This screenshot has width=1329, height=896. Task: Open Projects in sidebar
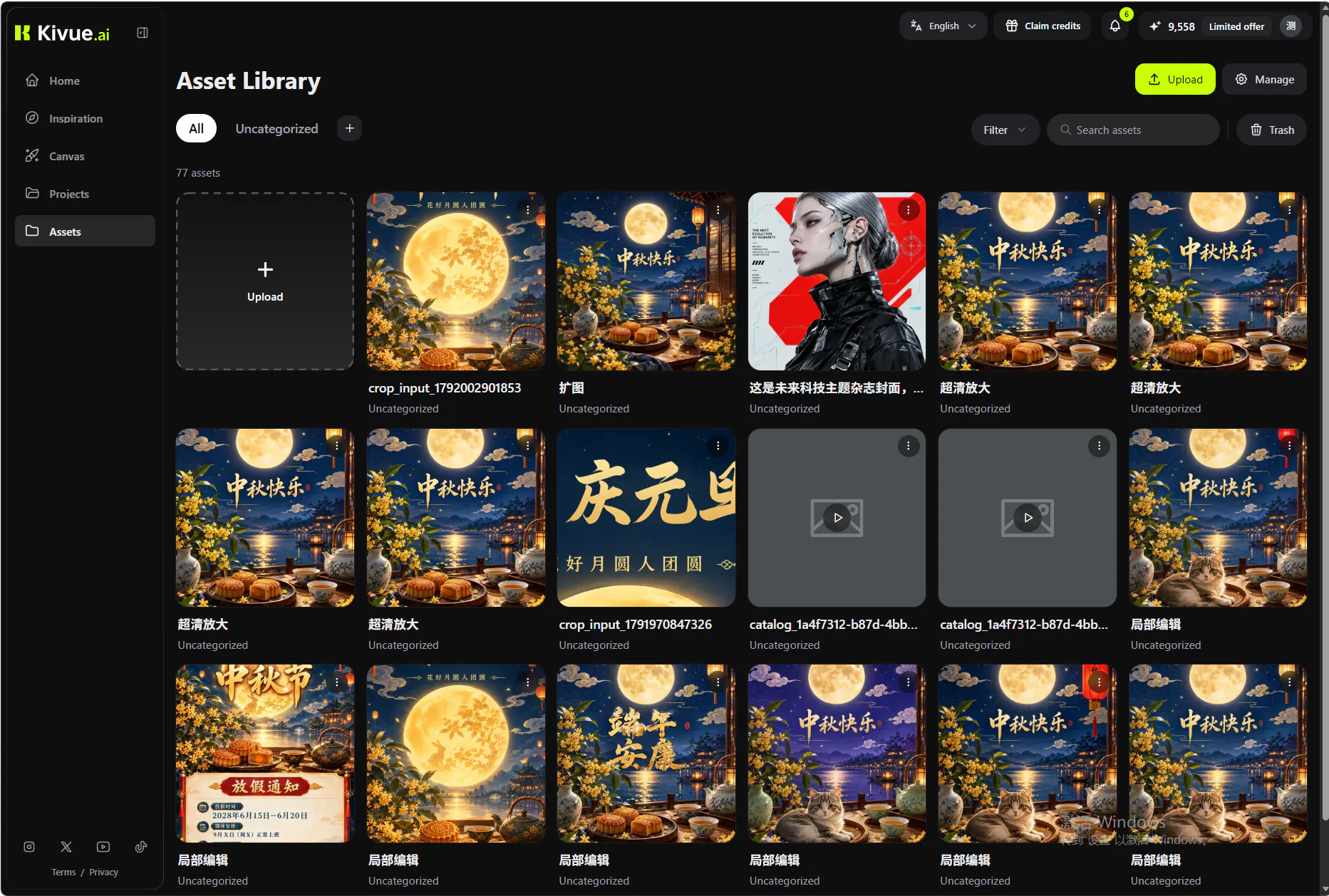(85, 194)
